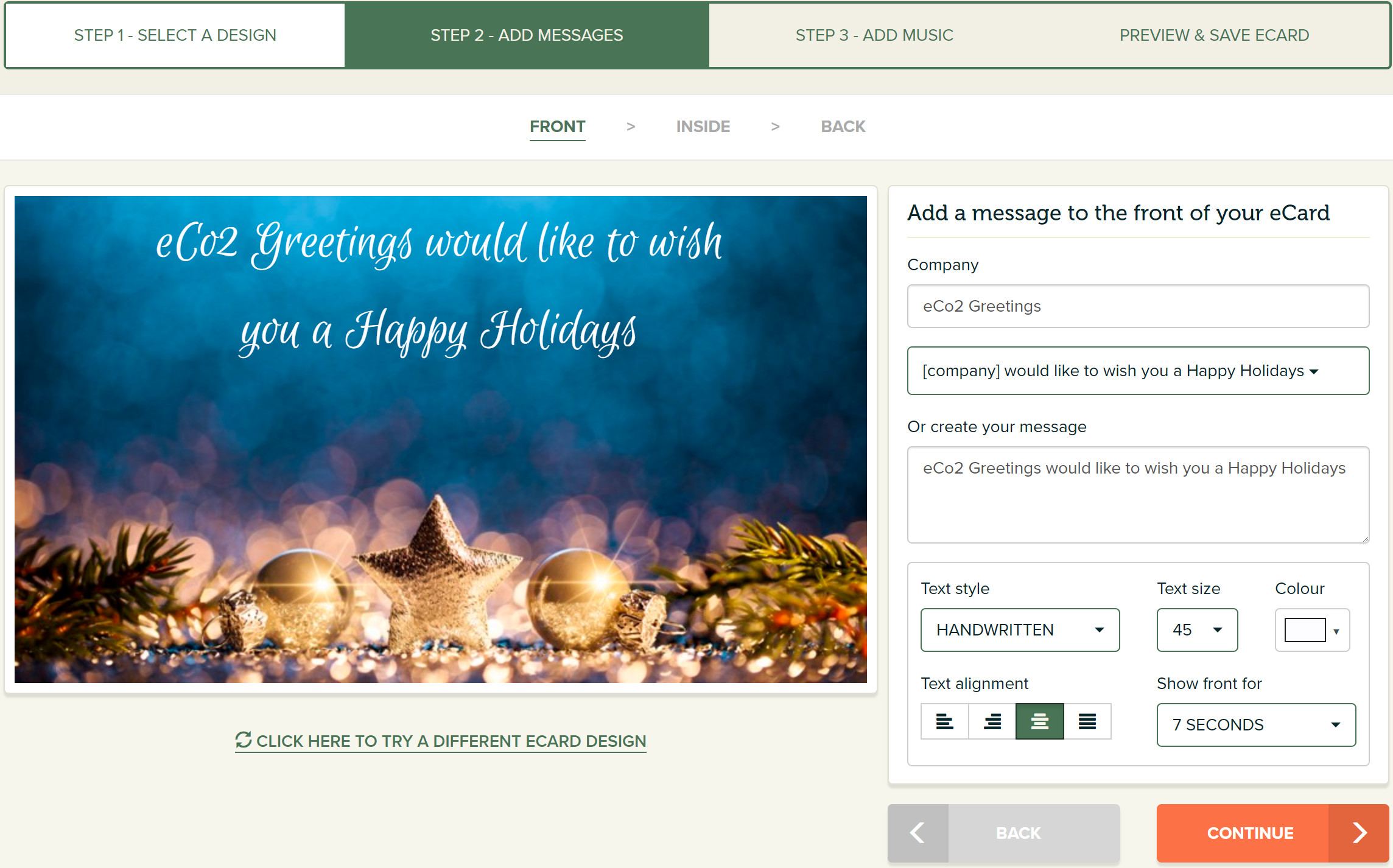Click the Company name input field
Image resolution: width=1393 pixels, height=868 pixels.
point(1139,306)
